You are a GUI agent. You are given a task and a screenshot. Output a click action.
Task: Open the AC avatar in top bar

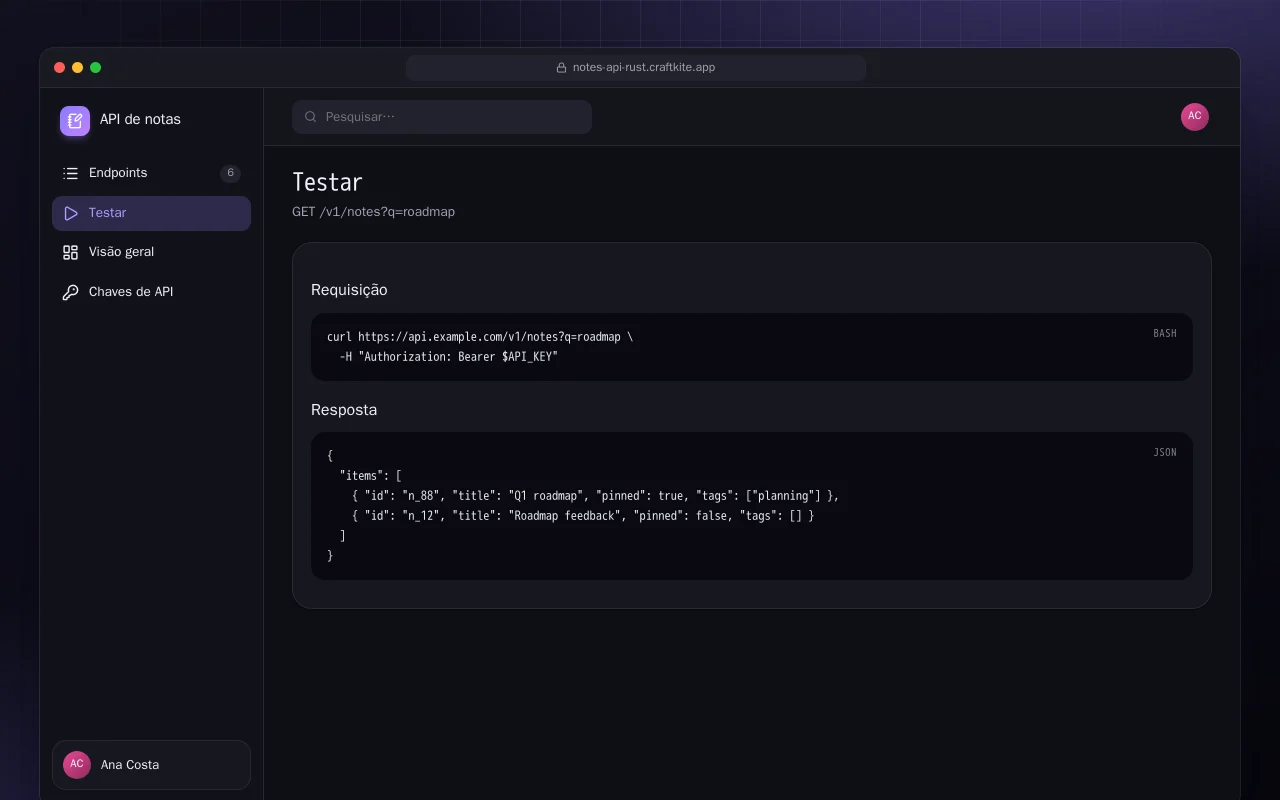point(1195,117)
